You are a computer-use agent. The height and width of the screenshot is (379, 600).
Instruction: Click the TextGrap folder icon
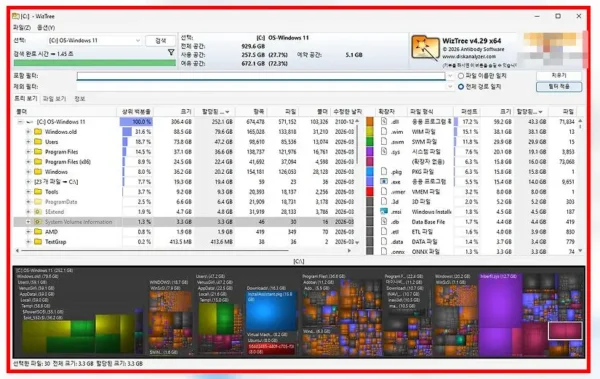coord(38,242)
